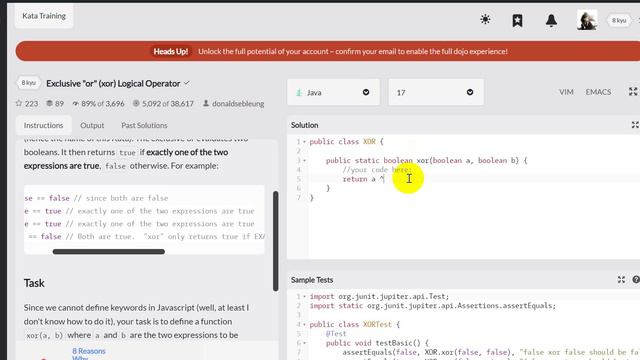Click the Instructions panel vertical scrollbar

(x=276, y=241)
